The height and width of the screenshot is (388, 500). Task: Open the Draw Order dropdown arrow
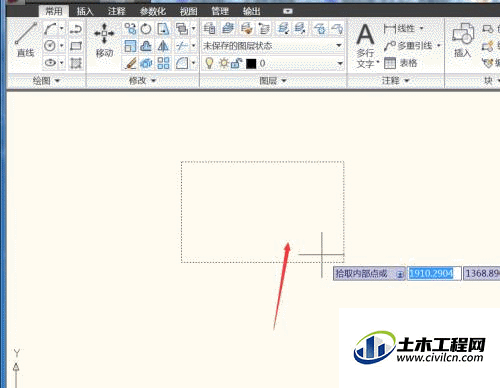coord(193,29)
